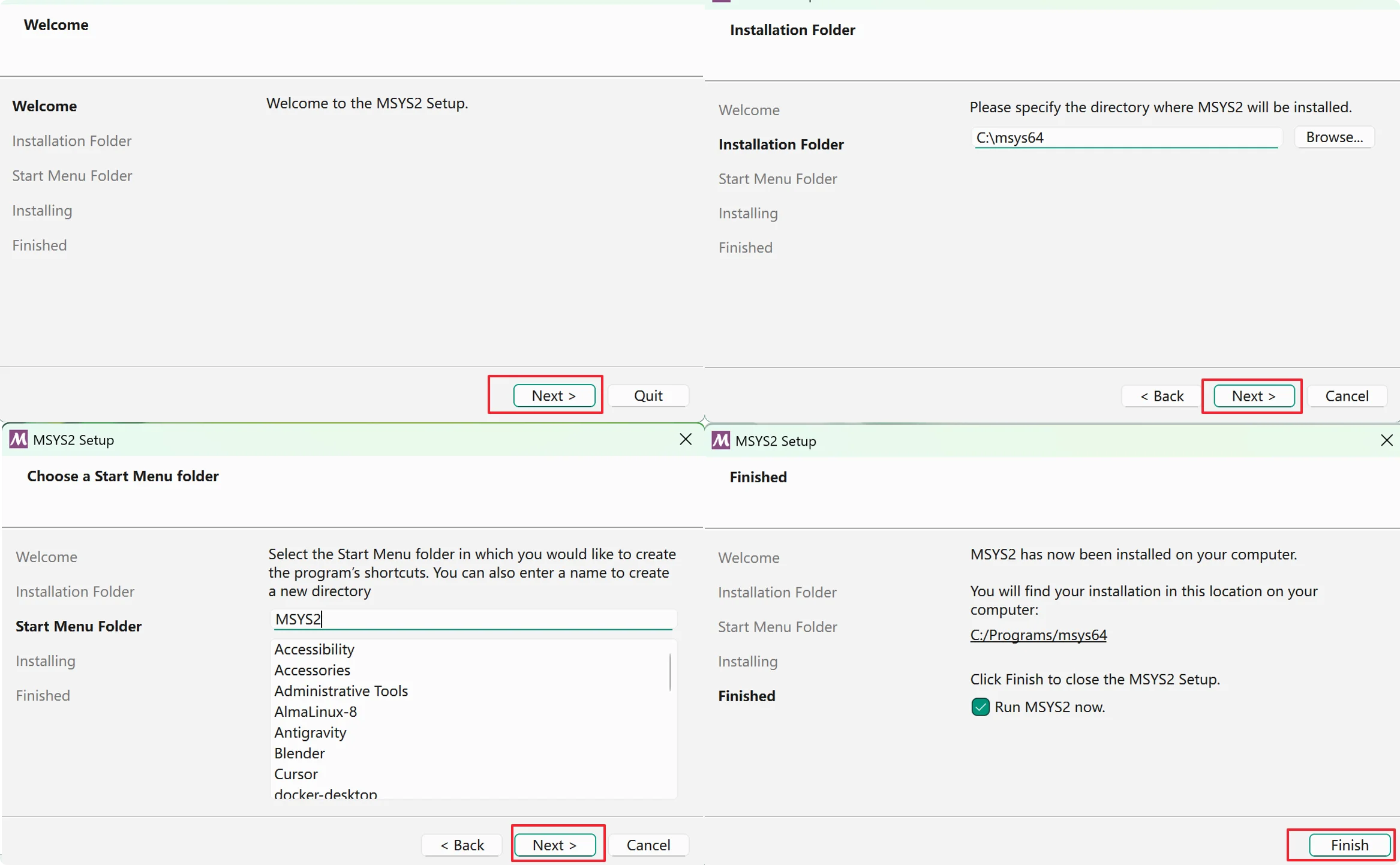This screenshot has height=865, width=1400.
Task: Click the MSYS2 logo in the Finished window title bar
Action: [x=720, y=441]
